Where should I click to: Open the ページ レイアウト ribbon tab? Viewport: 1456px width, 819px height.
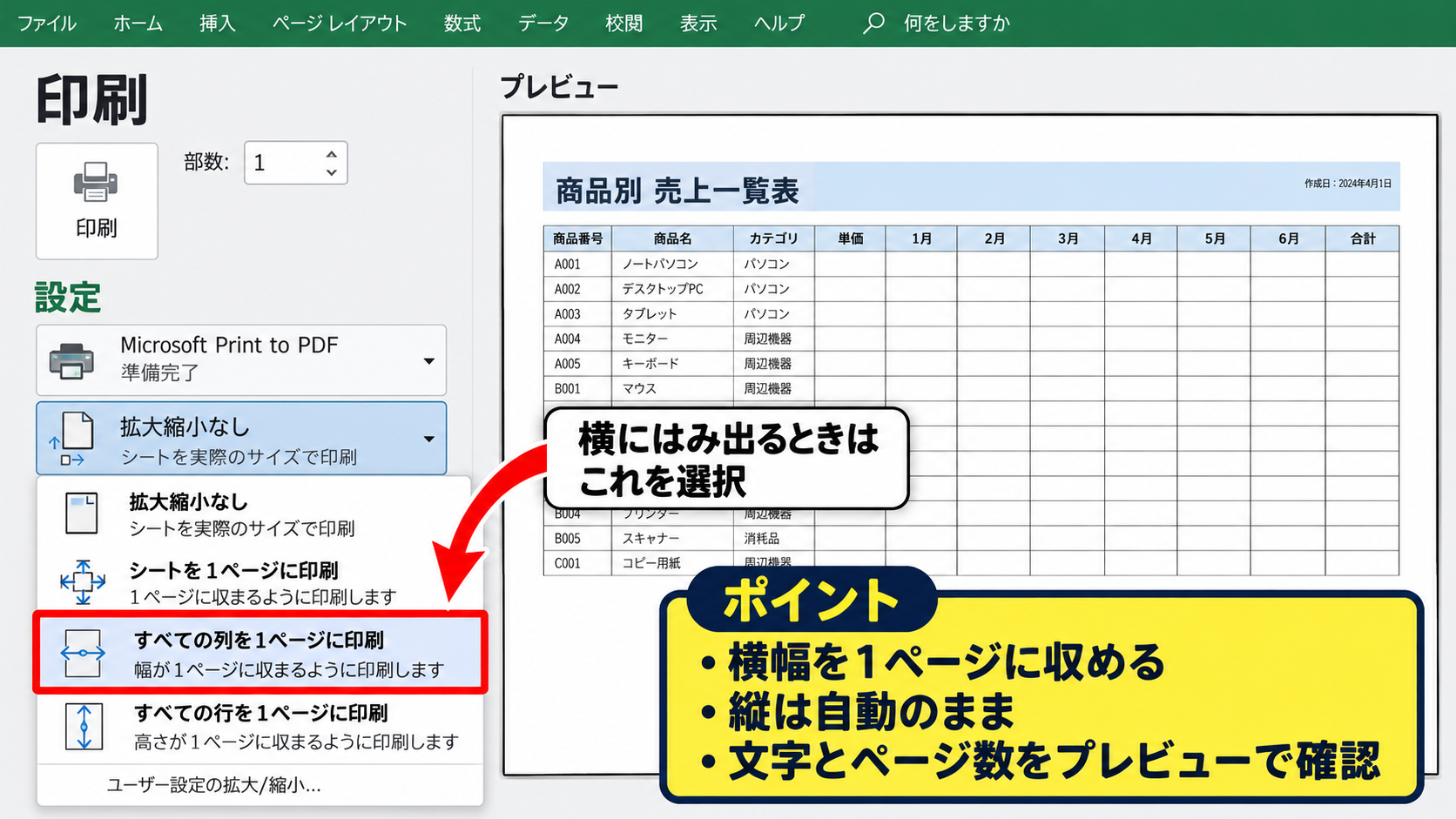click(x=339, y=23)
